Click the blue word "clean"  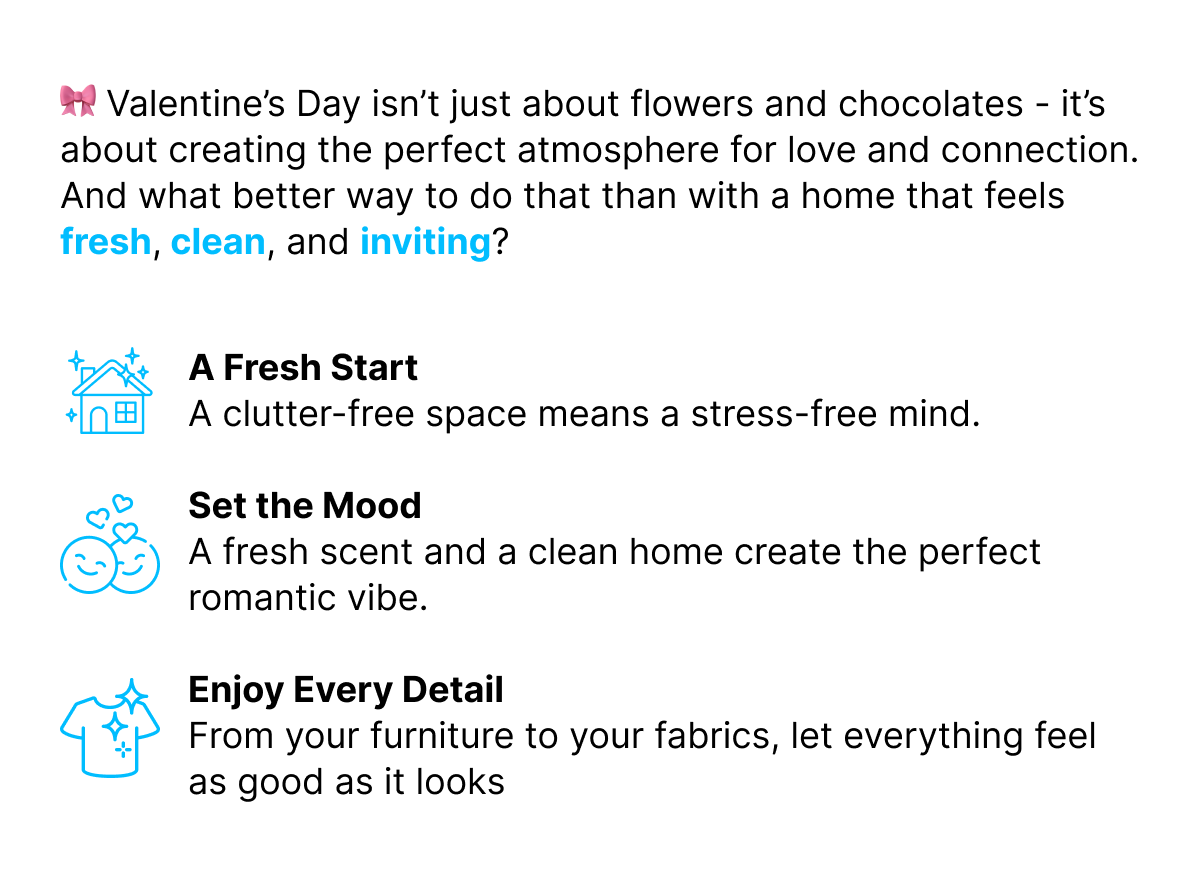(x=218, y=242)
